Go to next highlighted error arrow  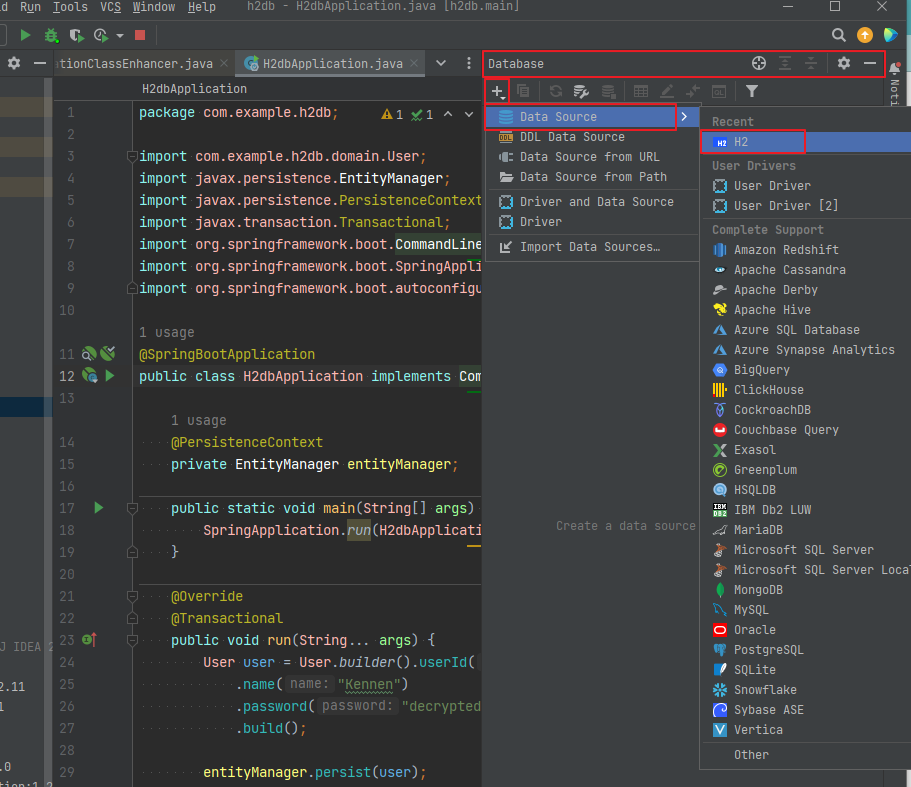pyautogui.click(x=469, y=114)
